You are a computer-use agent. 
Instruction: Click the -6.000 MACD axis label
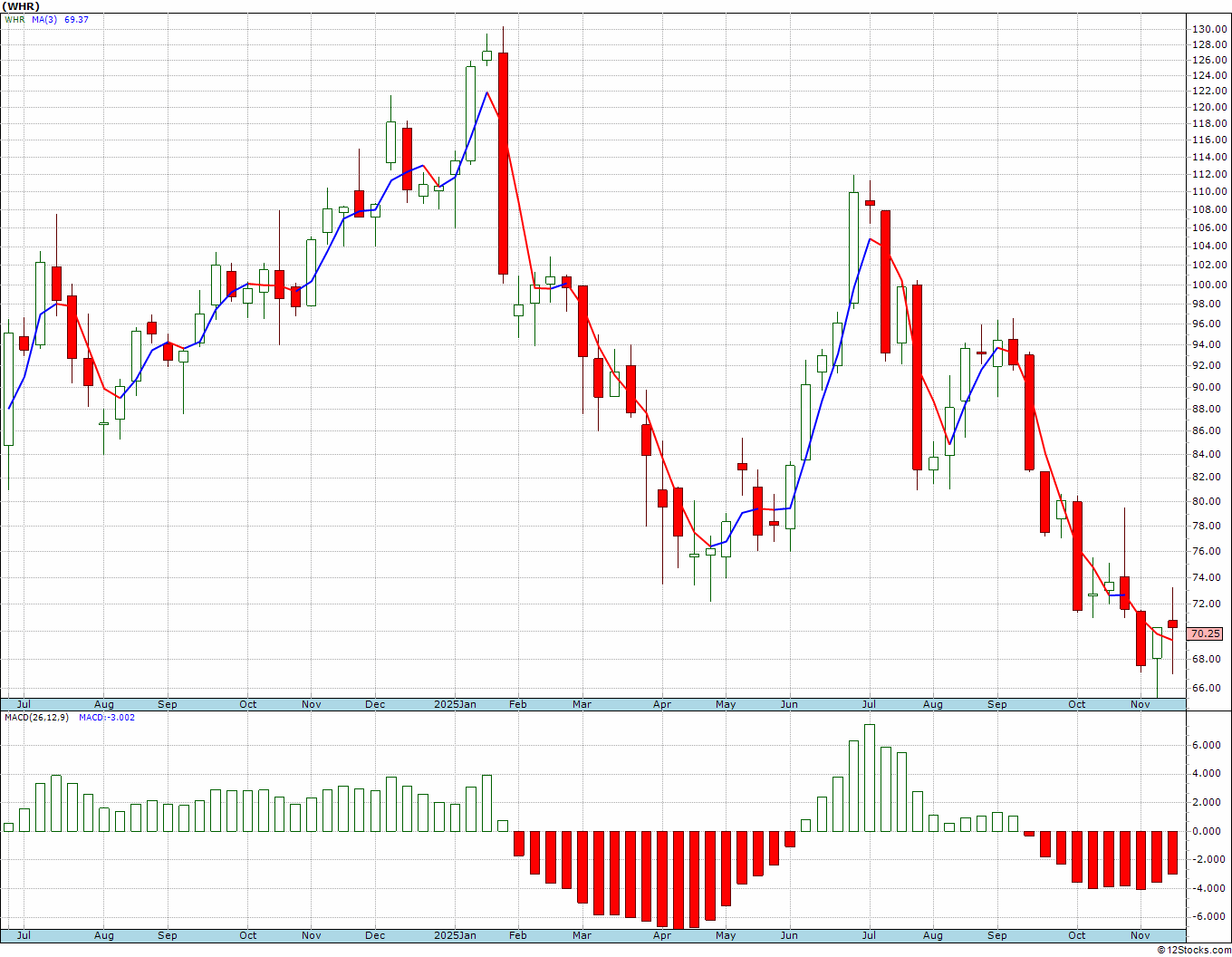1208,916
